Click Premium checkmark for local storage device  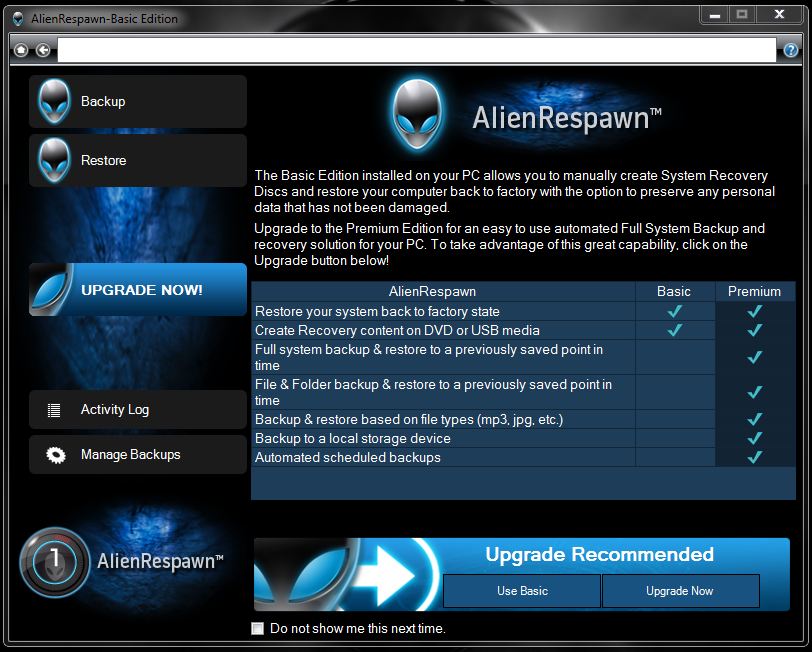pos(755,438)
